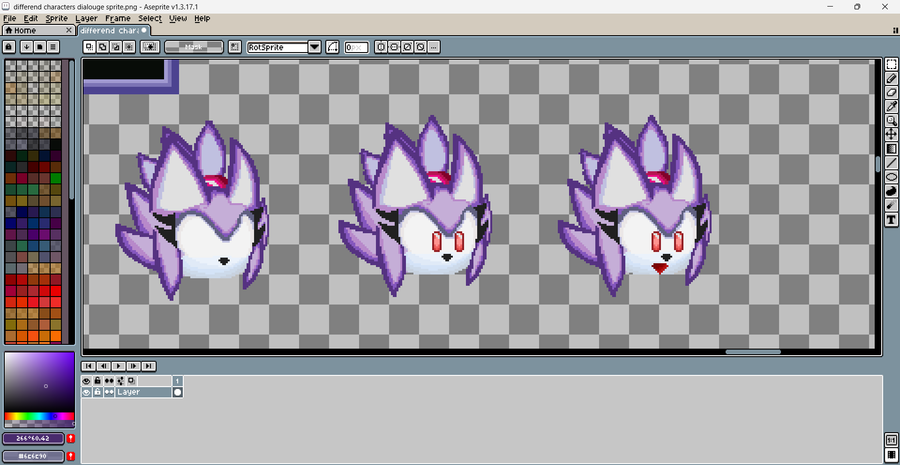Toggle onion skin header icon in timeline
The width and height of the screenshot is (900, 465).
coord(120,381)
